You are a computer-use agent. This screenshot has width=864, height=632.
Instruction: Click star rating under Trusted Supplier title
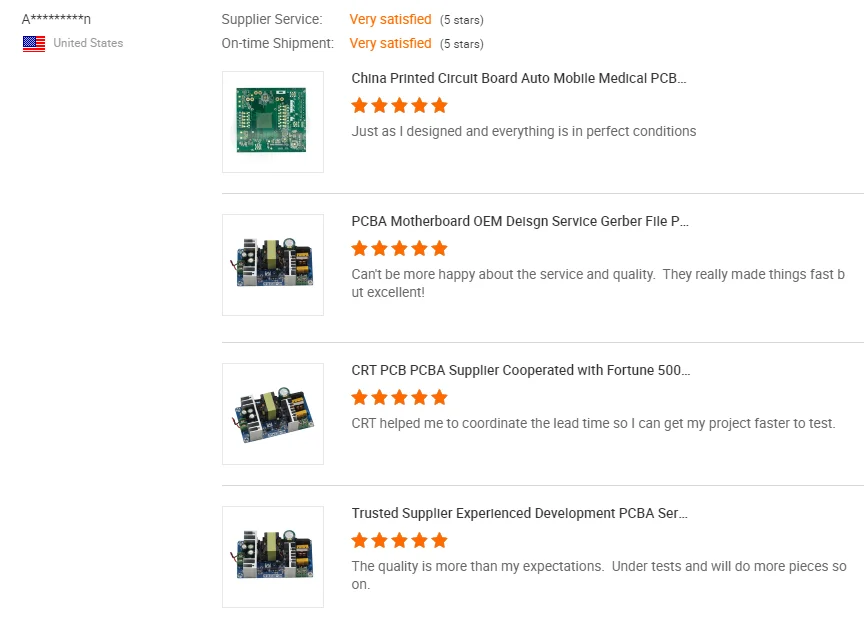(399, 540)
